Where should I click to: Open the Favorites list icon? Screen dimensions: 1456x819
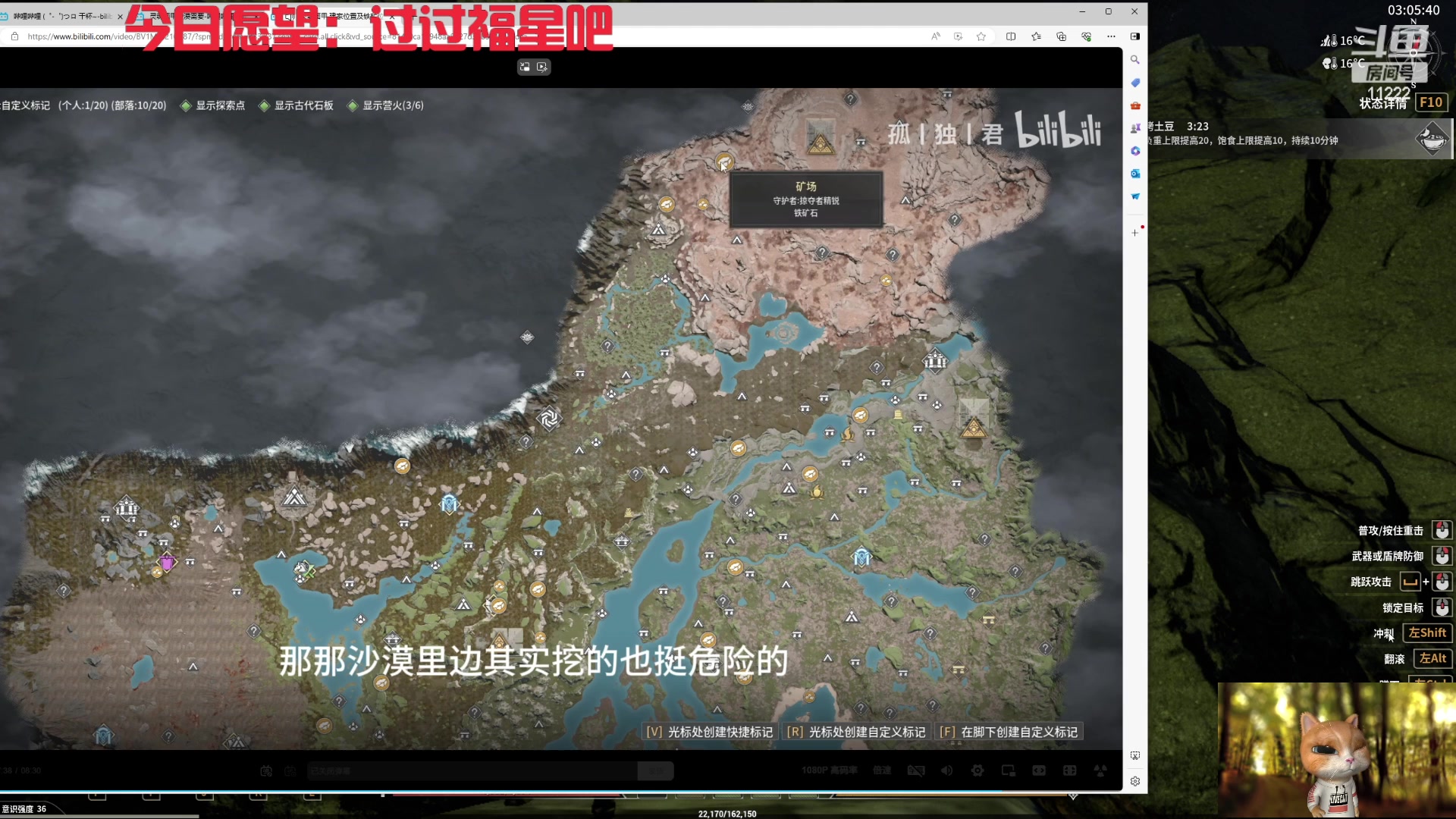pyautogui.click(x=1036, y=36)
